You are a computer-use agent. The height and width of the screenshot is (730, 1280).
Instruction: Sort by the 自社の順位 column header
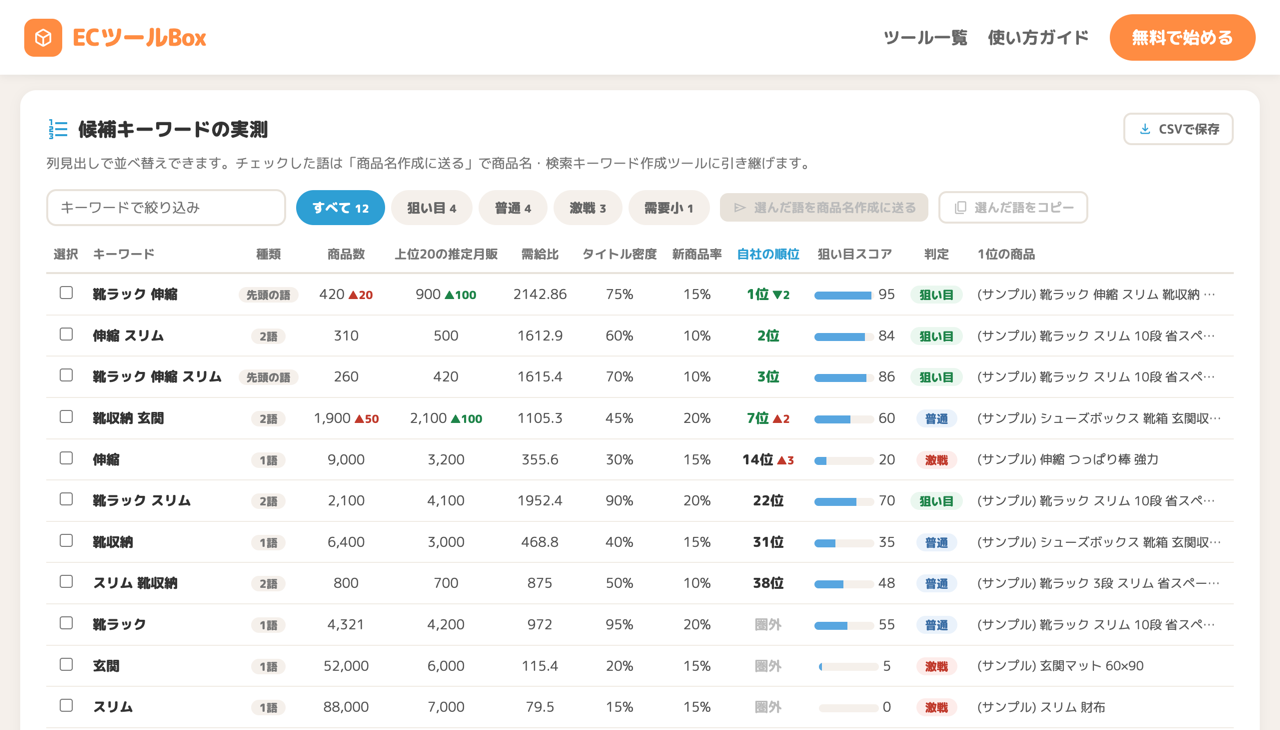point(768,254)
